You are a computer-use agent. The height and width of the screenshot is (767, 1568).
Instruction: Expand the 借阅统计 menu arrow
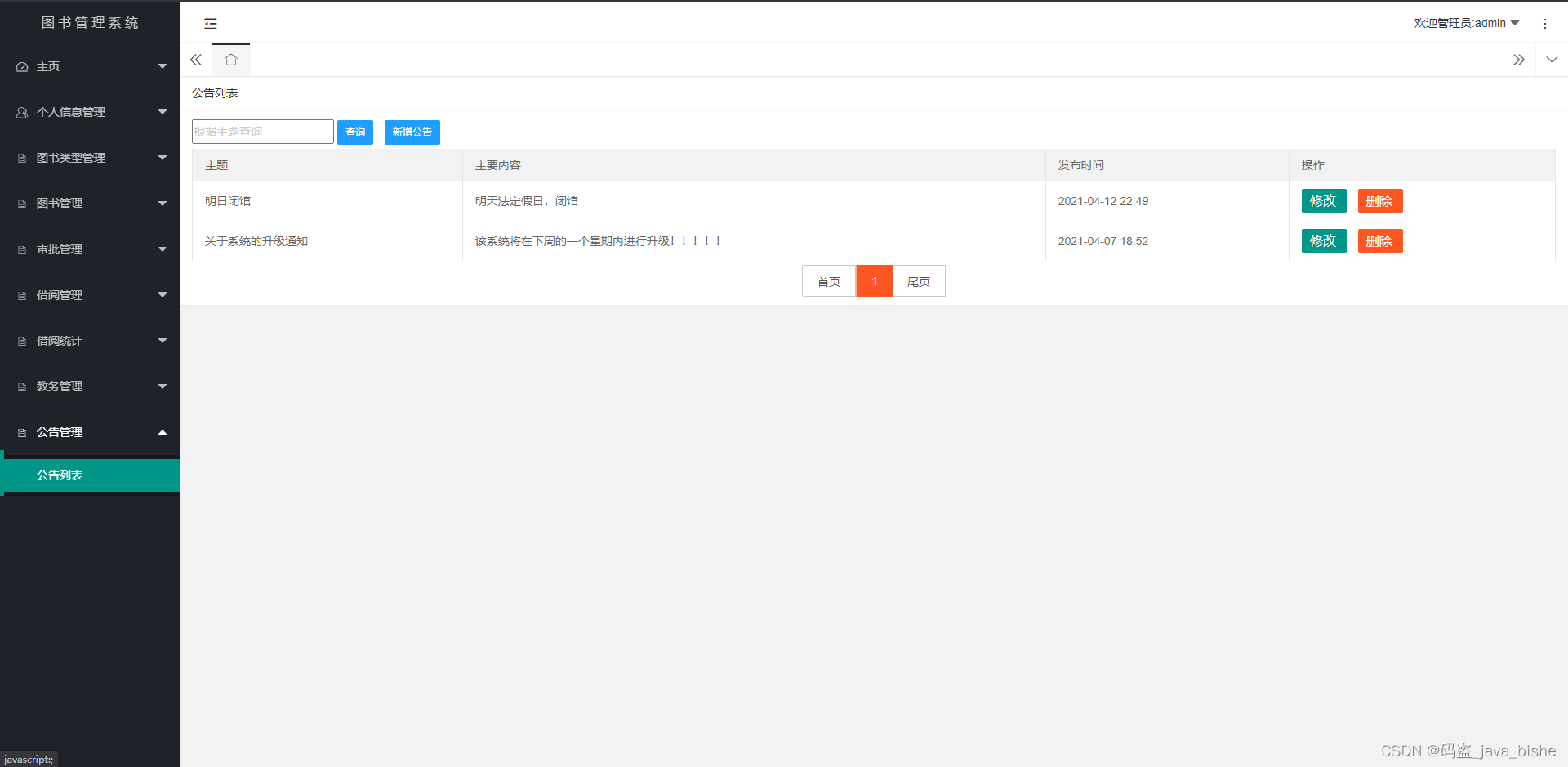[x=163, y=341]
